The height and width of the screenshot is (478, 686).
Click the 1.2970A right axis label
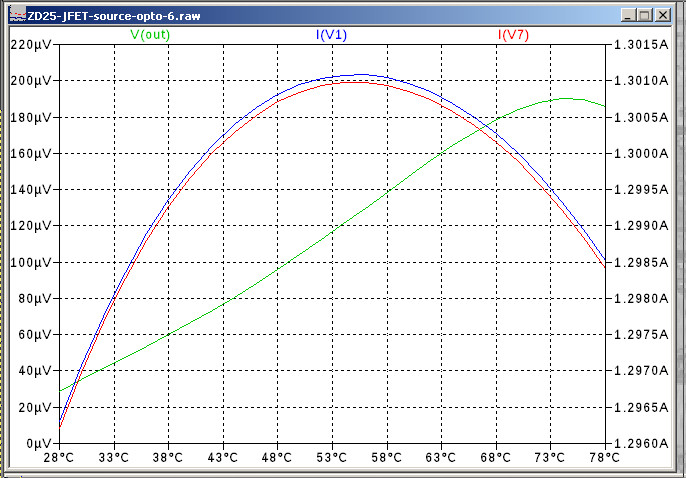(641, 370)
